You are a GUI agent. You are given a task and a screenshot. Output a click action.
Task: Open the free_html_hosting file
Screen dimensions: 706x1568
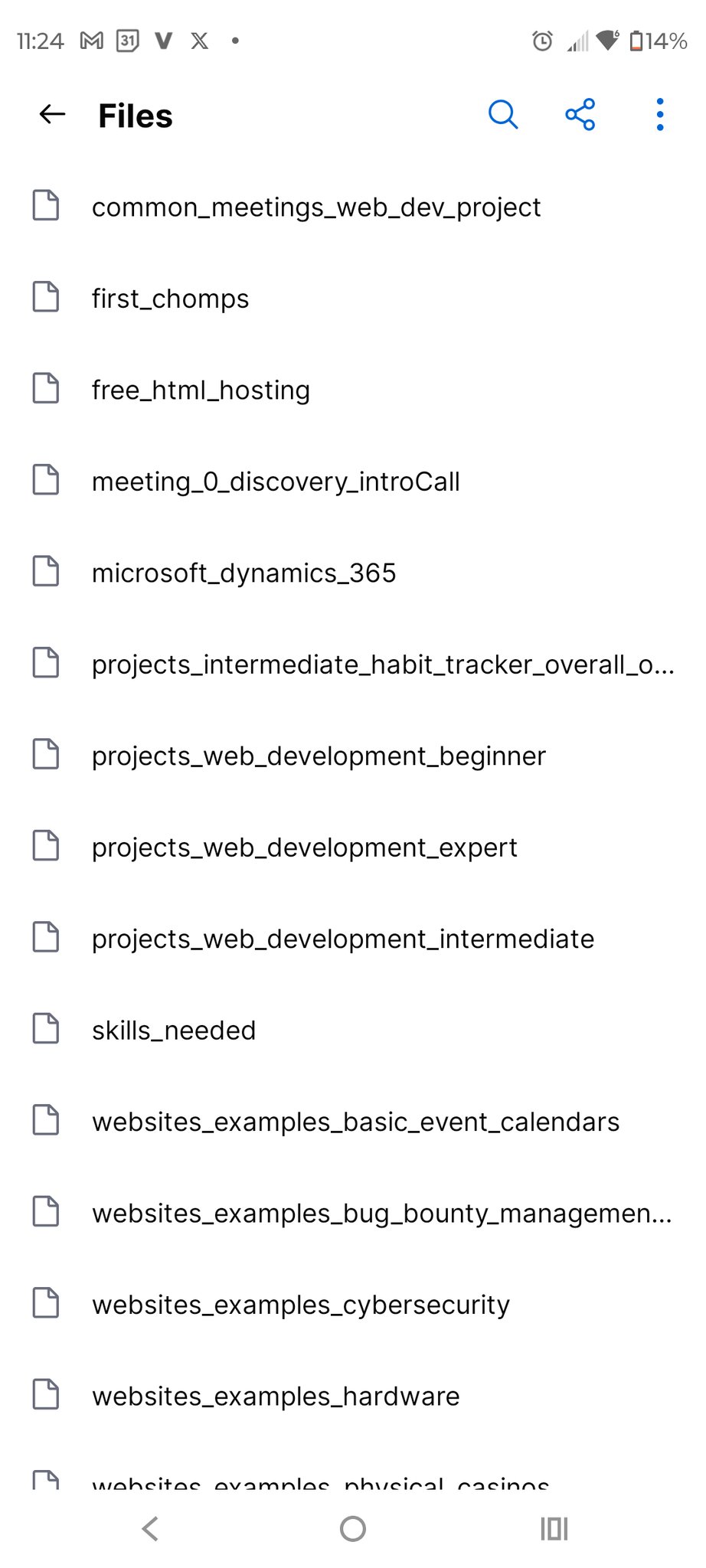pyautogui.click(x=201, y=390)
